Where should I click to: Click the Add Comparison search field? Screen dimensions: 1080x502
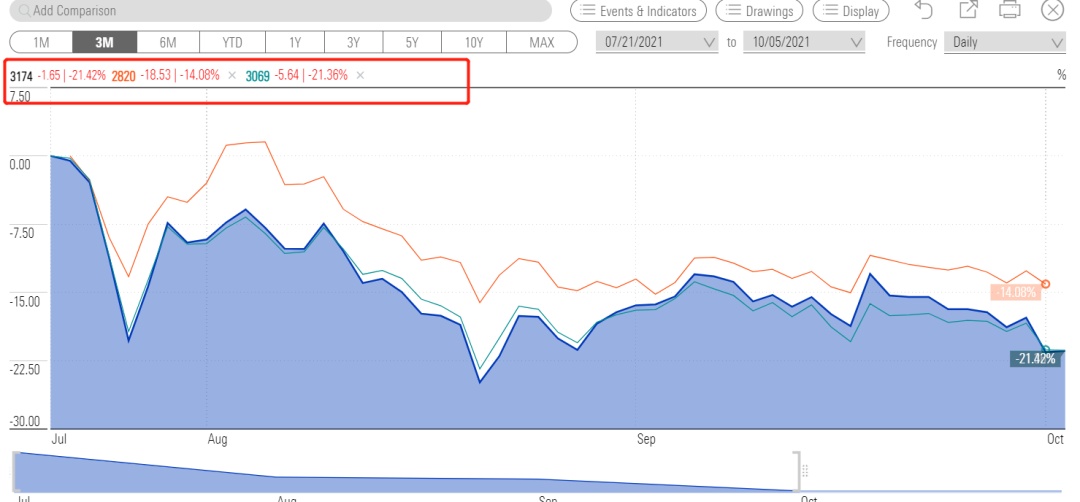[280, 11]
